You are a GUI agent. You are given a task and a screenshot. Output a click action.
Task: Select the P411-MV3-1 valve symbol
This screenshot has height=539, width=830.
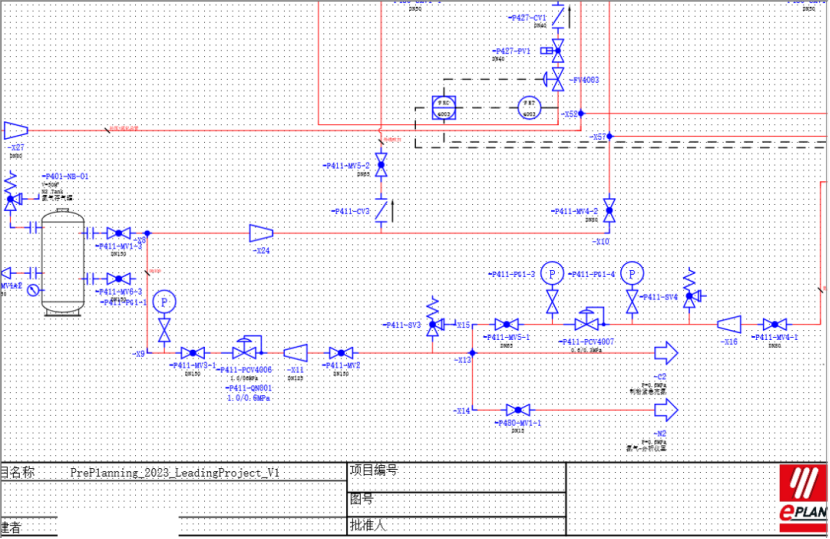click(x=193, y=353)
